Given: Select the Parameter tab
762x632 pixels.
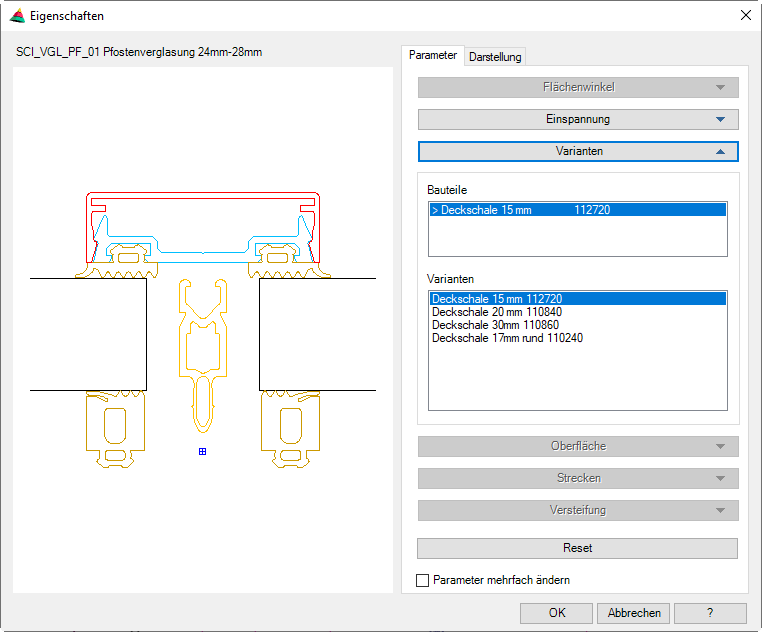Looking at the screenshot, I should 433,56.
